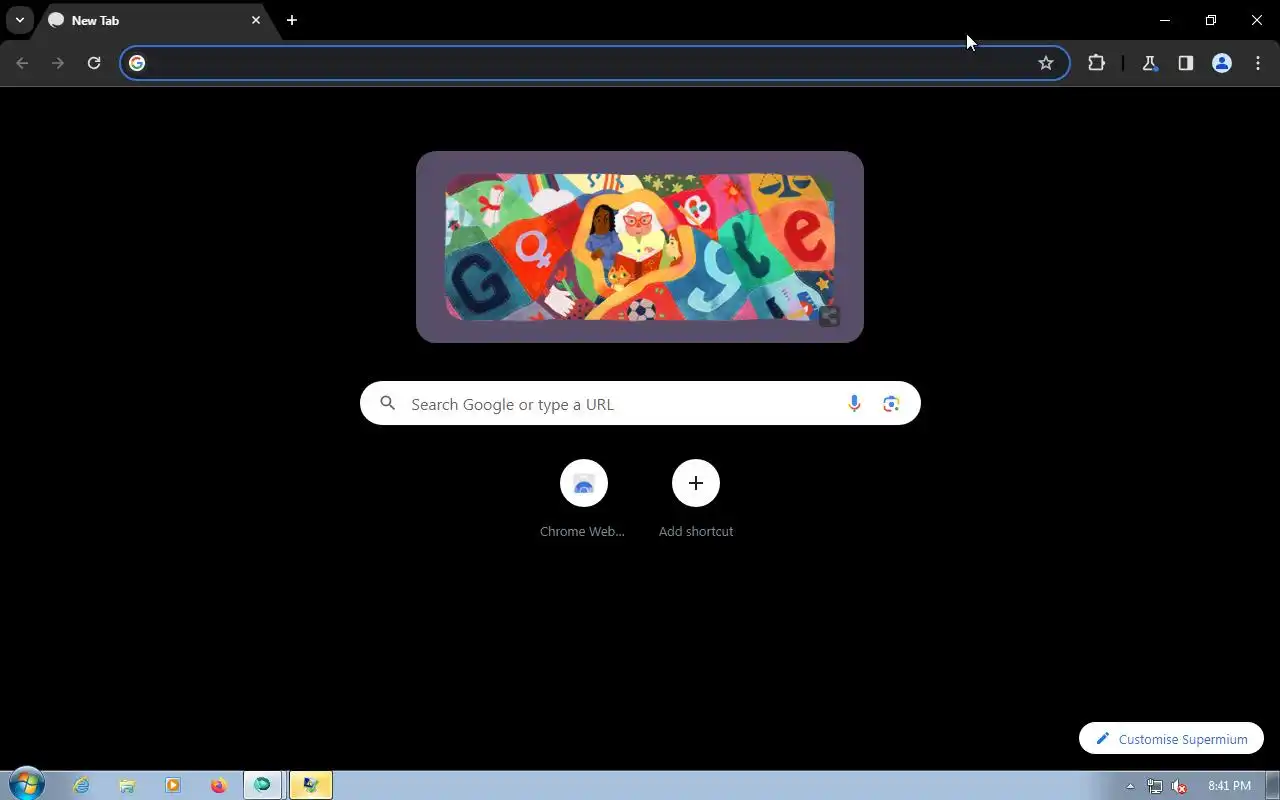
Task: Click the Customise Supermium button
Action: click(x=1171, y=739)
